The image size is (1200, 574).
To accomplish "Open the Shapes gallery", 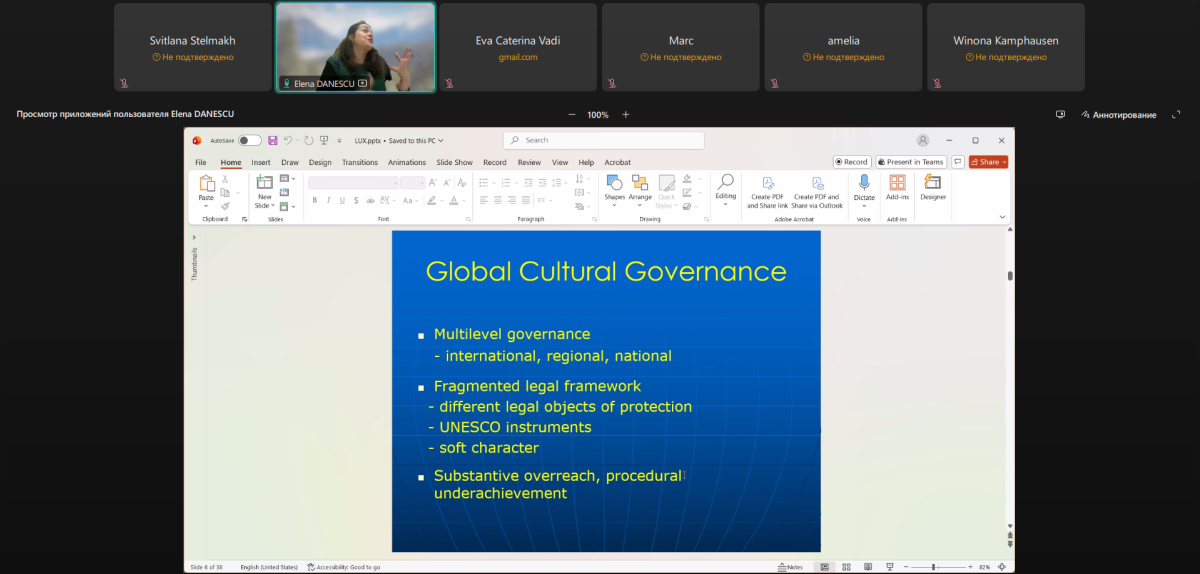I will 614,183.
